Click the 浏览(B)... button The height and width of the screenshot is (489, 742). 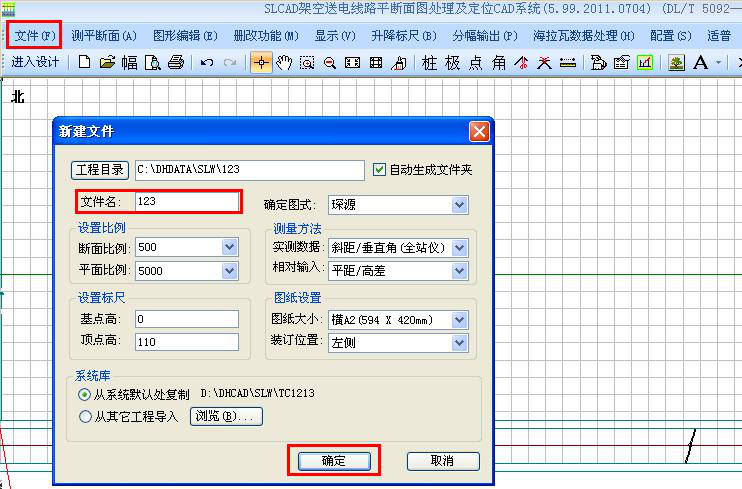click(226, 417)
